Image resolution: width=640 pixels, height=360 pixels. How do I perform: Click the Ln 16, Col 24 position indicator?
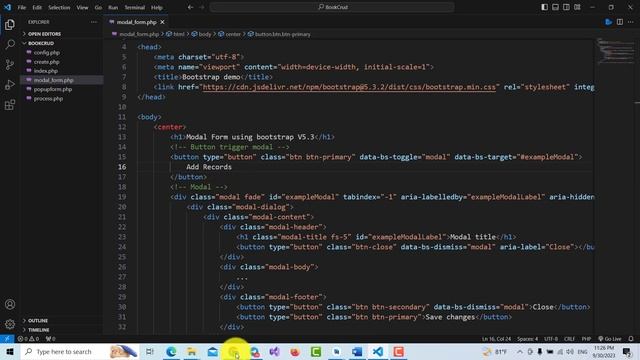click(x=496, y=339)
